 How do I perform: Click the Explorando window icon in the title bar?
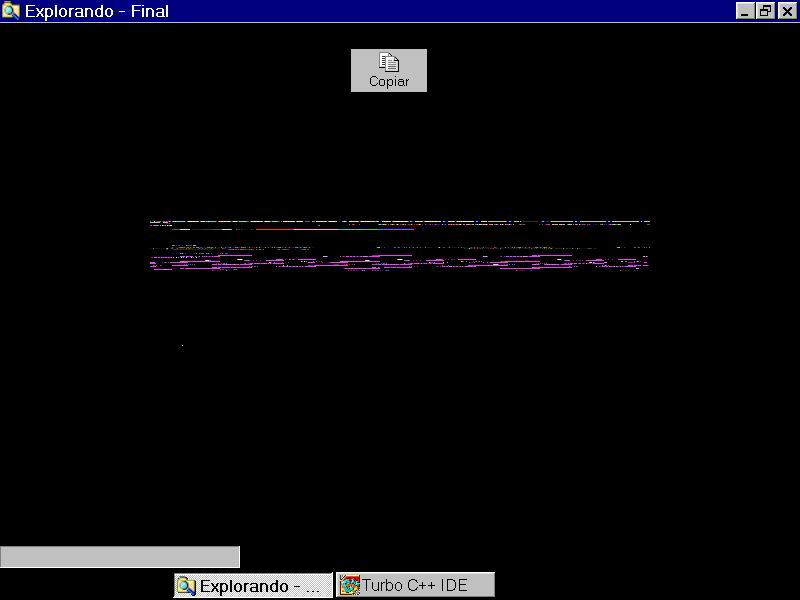tap(10, 11)
